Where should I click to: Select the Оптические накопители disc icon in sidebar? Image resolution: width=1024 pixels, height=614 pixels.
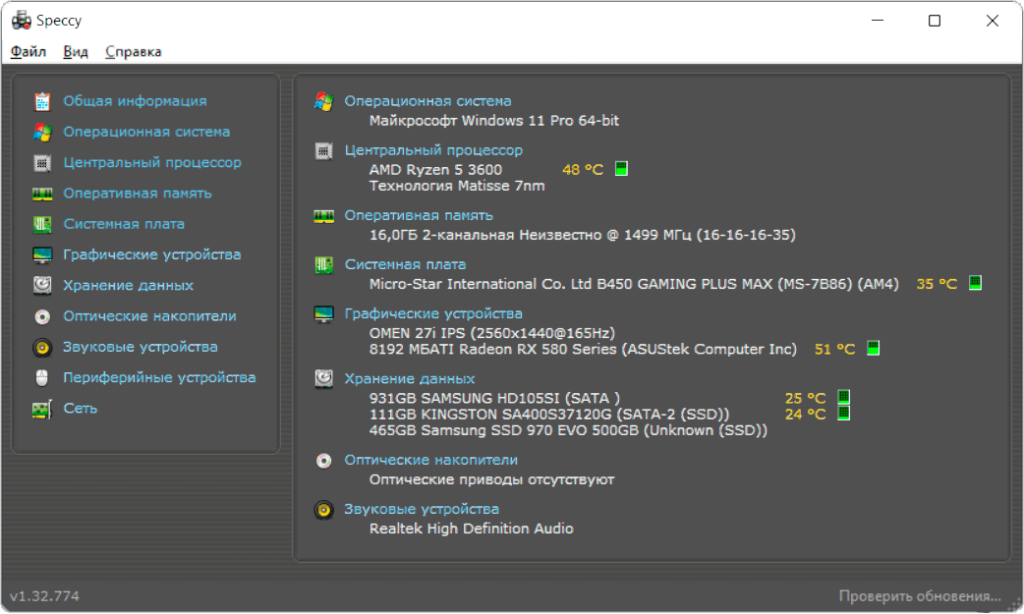click(42, 317)
